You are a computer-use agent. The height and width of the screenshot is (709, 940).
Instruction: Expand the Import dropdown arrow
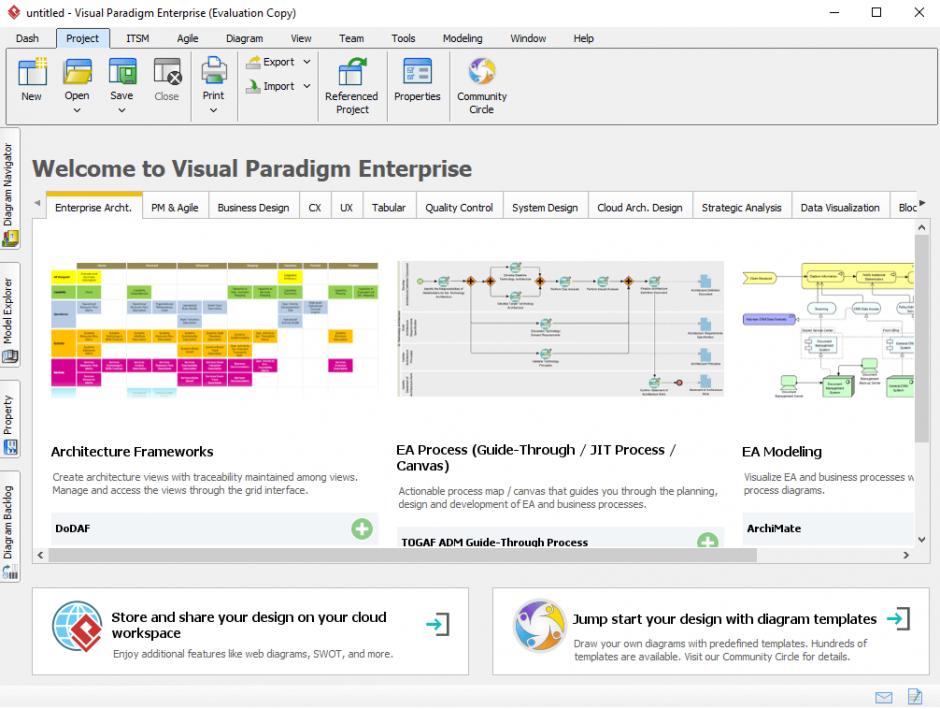(x=307, y=86)
